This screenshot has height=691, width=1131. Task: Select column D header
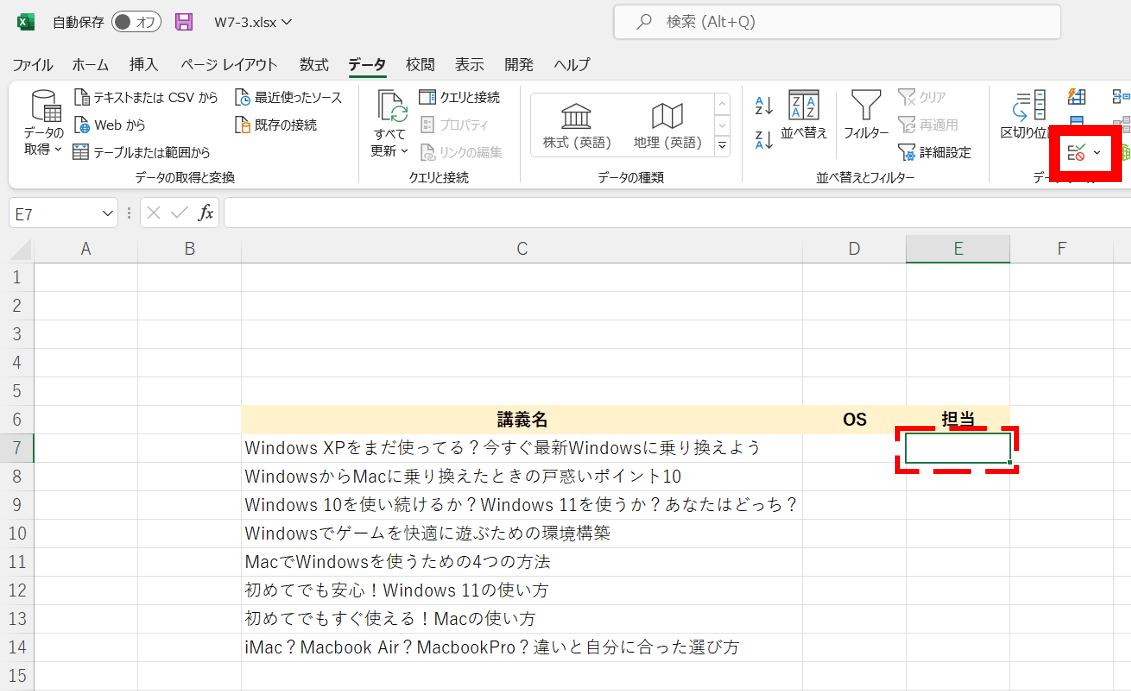[854, 250]
